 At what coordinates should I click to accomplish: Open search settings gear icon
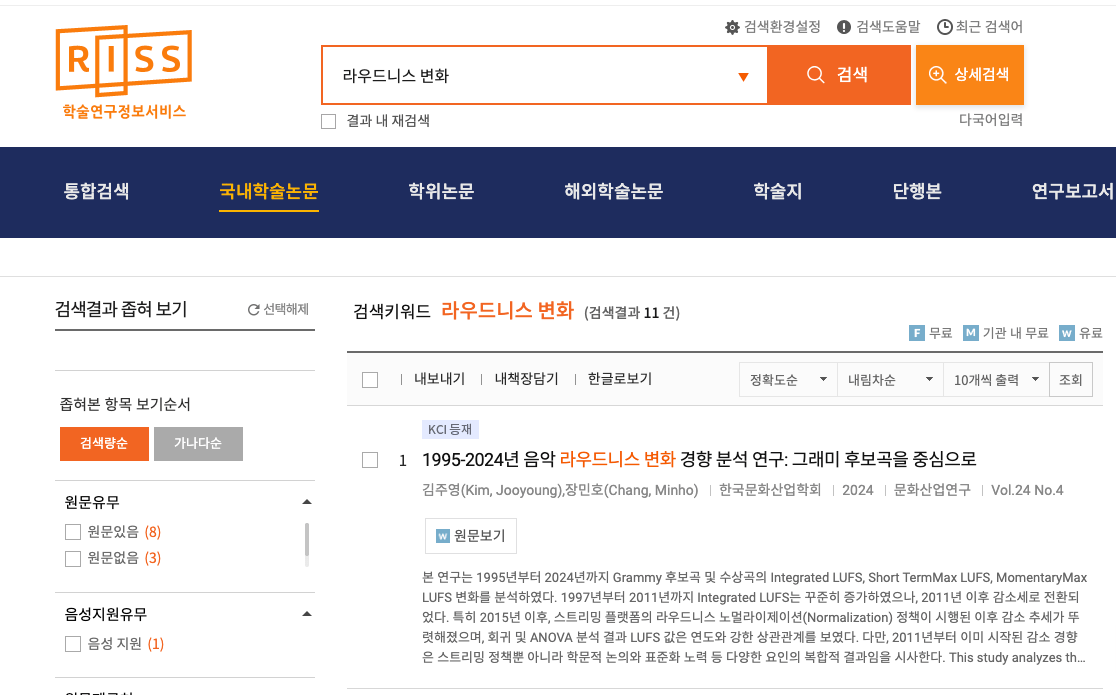732,27
